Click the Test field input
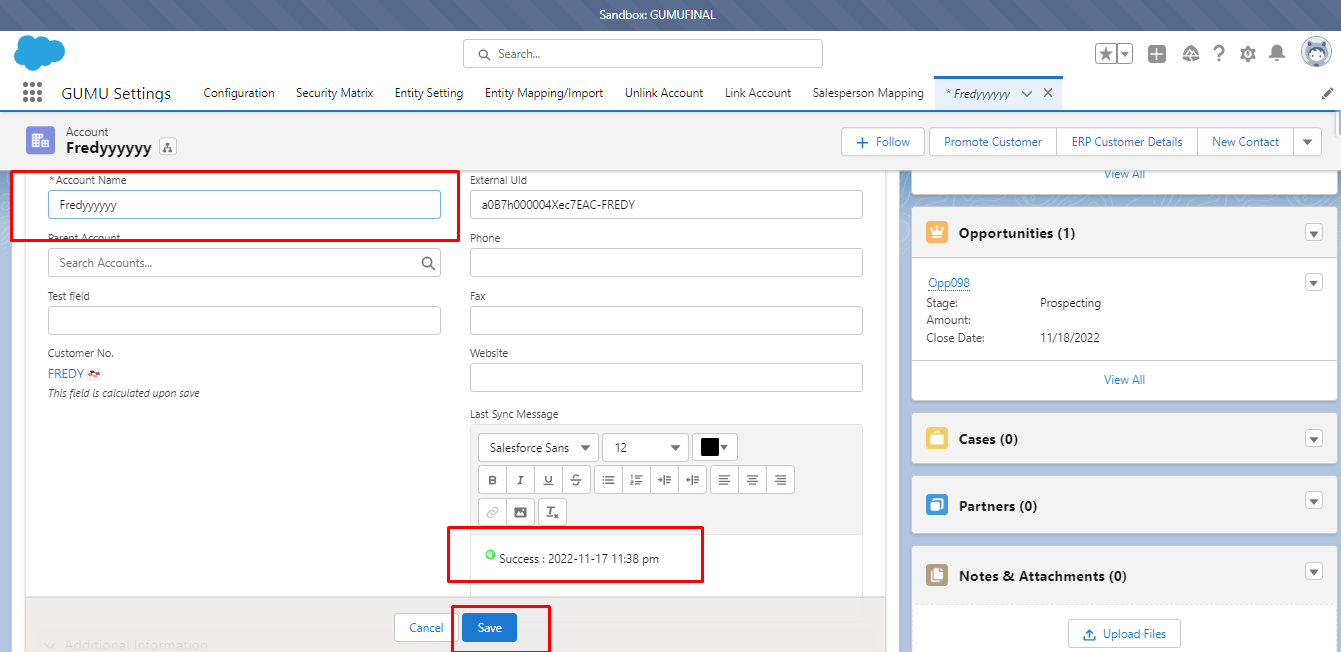 click(x=244, y=320)
